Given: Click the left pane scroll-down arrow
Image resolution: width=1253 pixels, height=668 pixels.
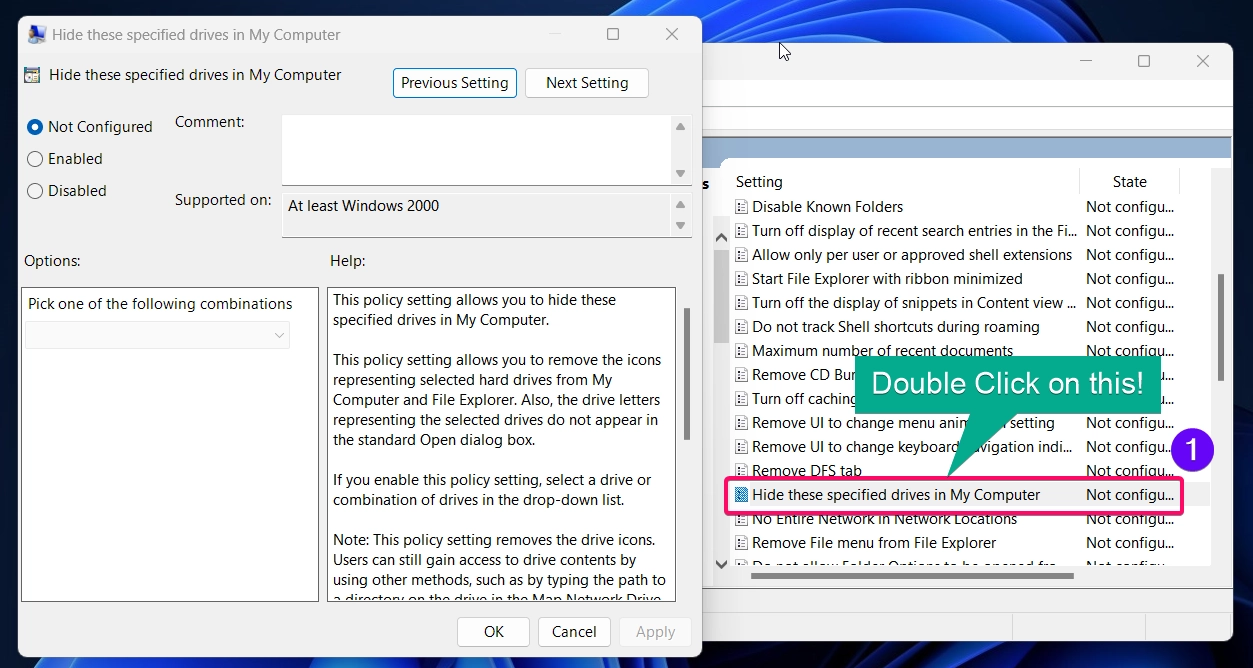Looking at the screenshot, I should click(721, 564).
